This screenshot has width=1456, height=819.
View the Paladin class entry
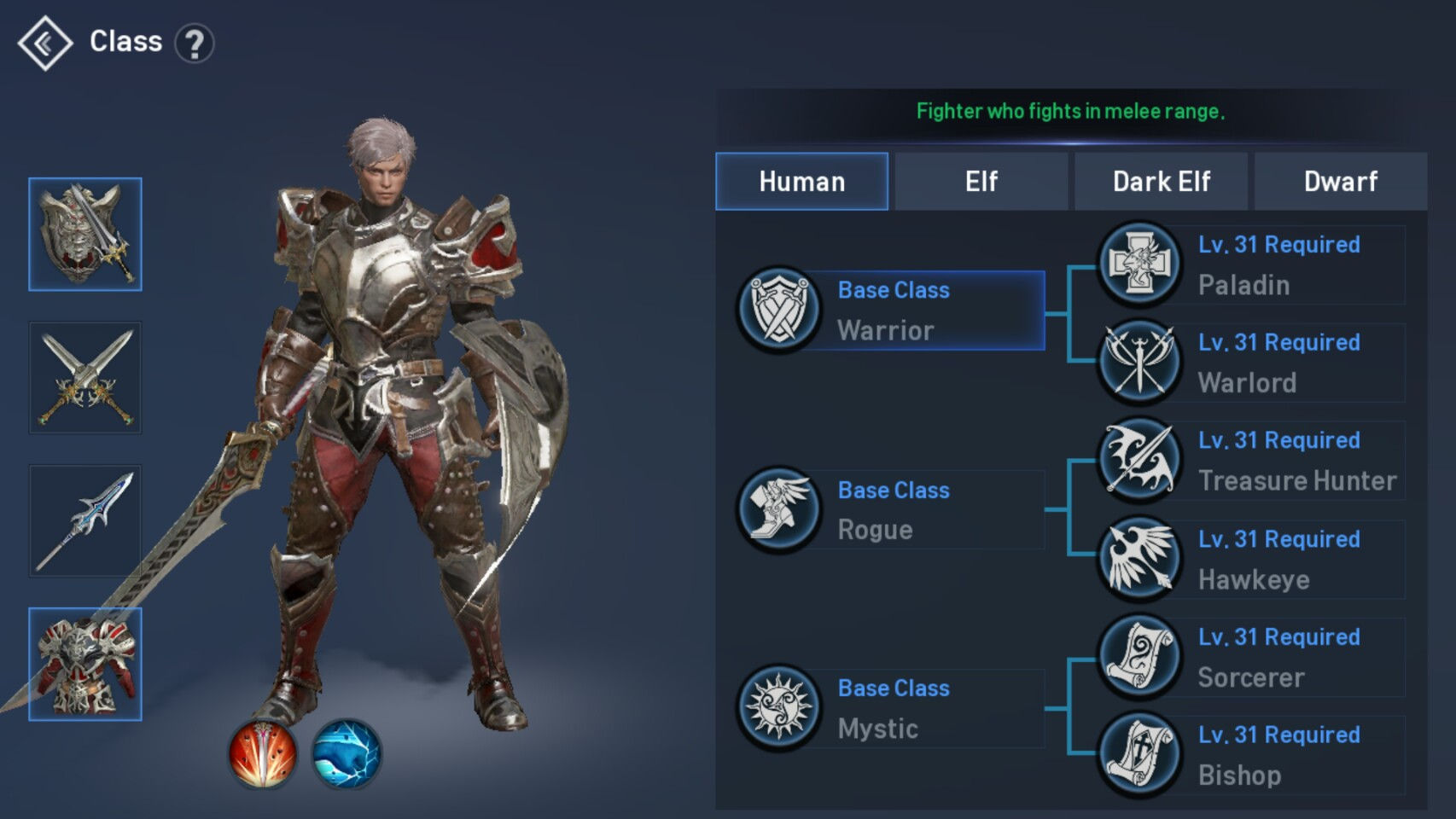[1251, 264]
